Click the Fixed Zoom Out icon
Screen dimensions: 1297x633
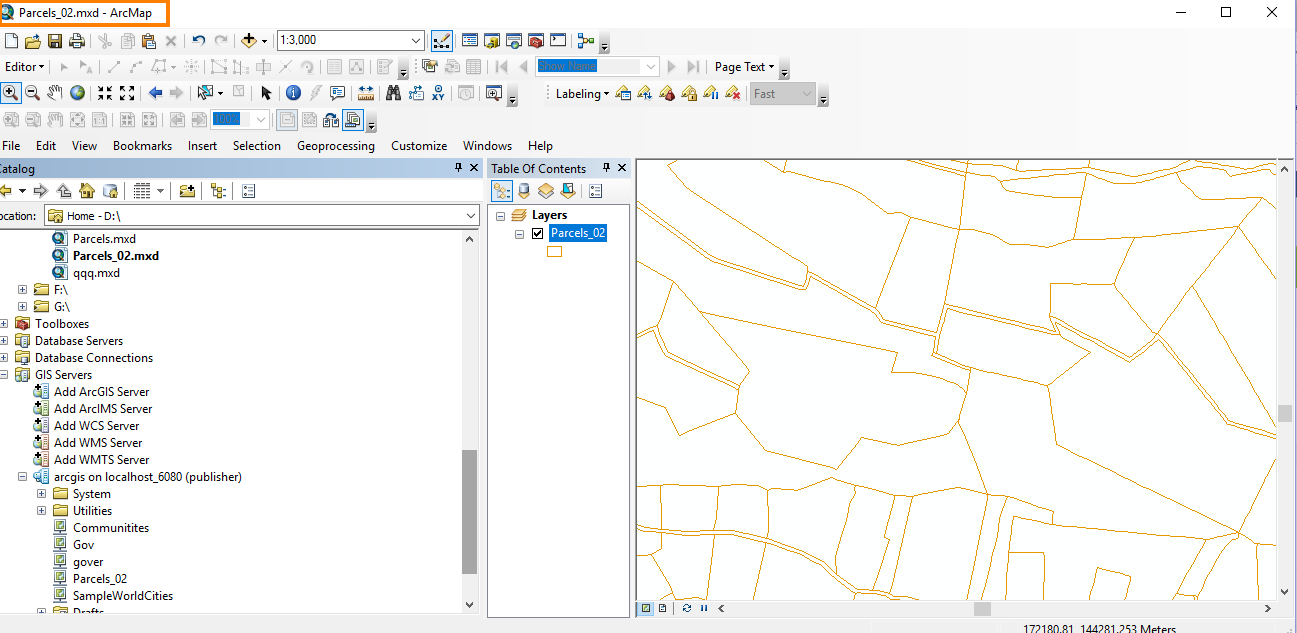(x=127, y=93)
